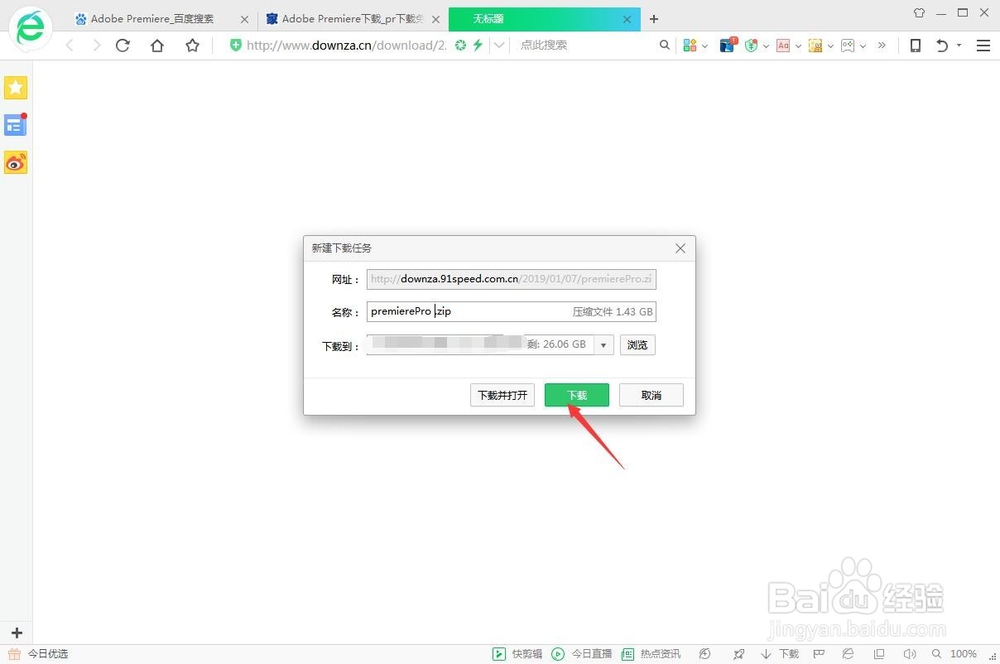The image size is (1000, 664).
Task: Open a new tab with plus button
Action: (654, 19)
